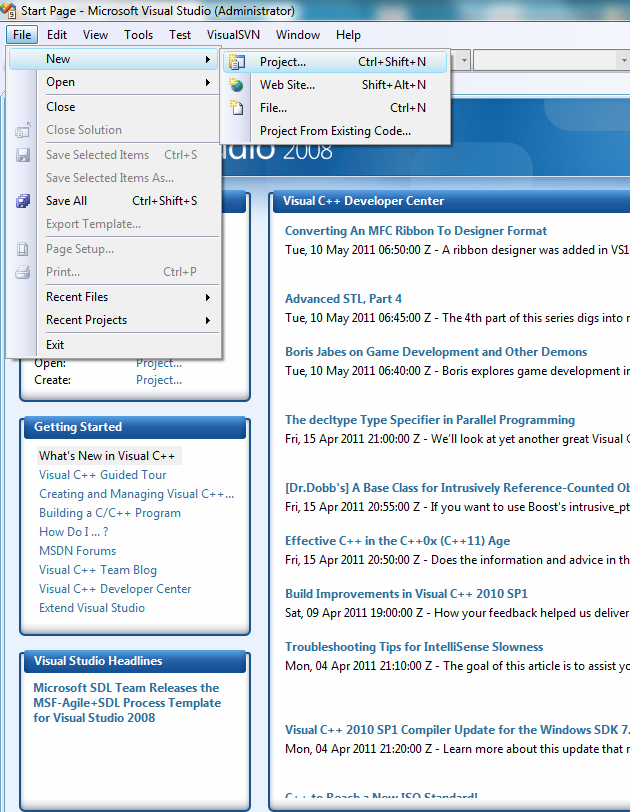Open Effective C++ in the C++0x Age
630x812 pixels.
click(x=398, y=541)
